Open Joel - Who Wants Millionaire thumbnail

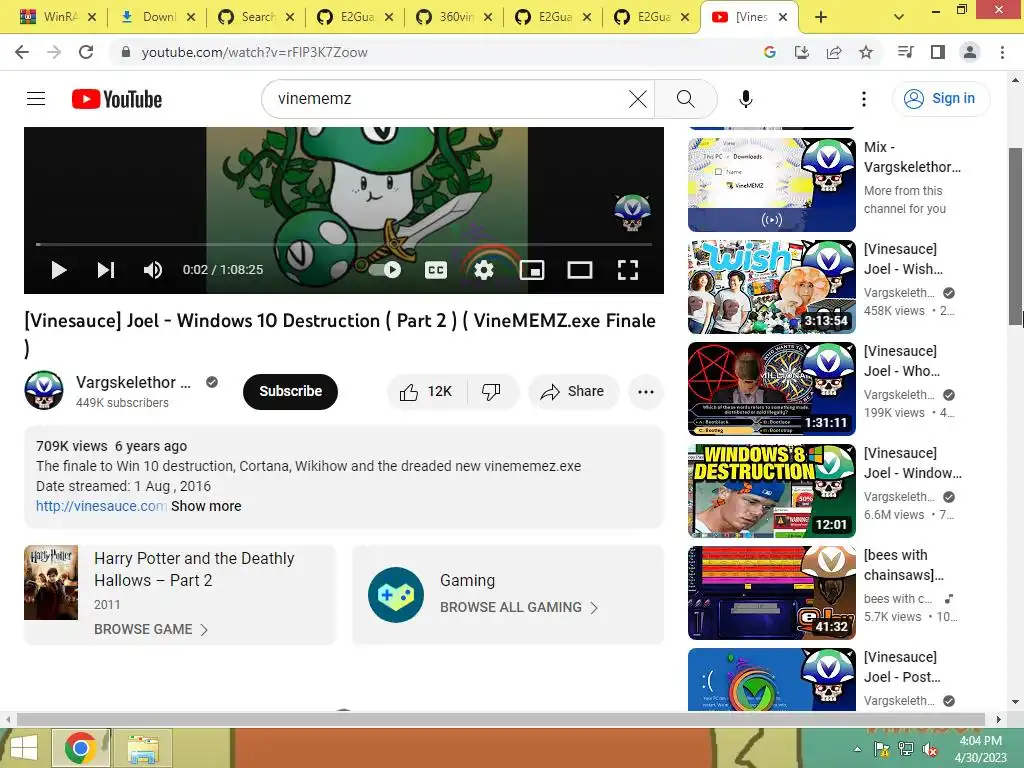771,389
